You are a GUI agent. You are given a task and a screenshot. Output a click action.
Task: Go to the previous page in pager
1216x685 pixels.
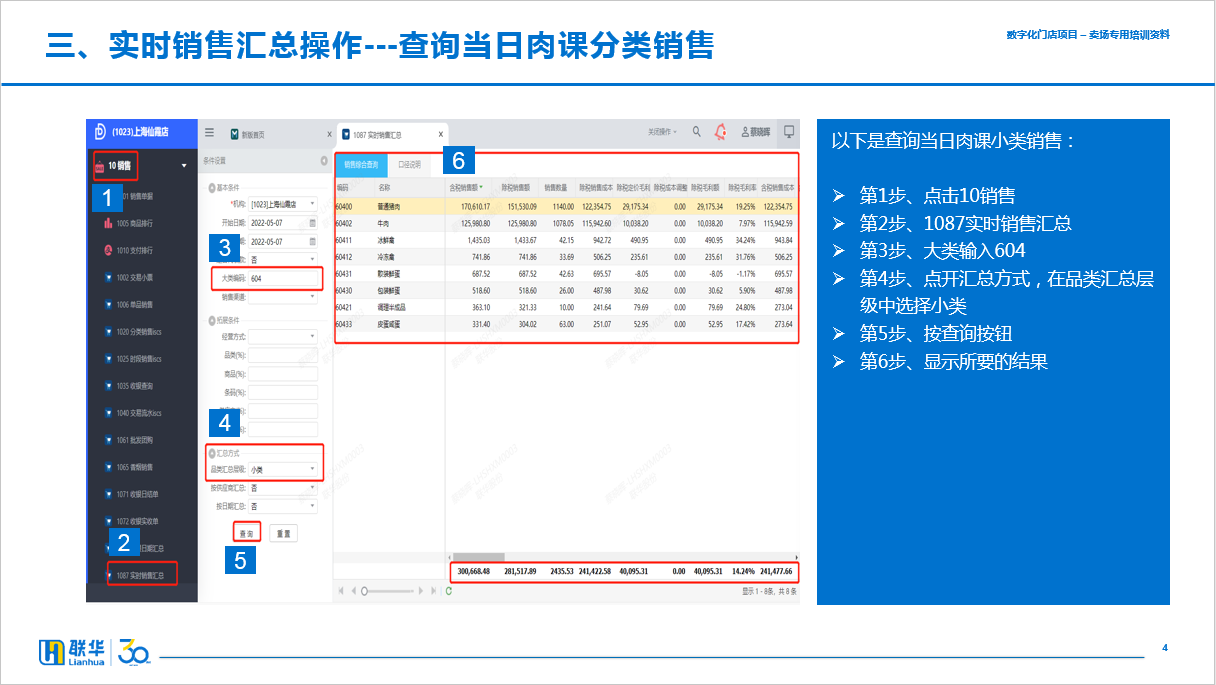click(x=353, y=591)
